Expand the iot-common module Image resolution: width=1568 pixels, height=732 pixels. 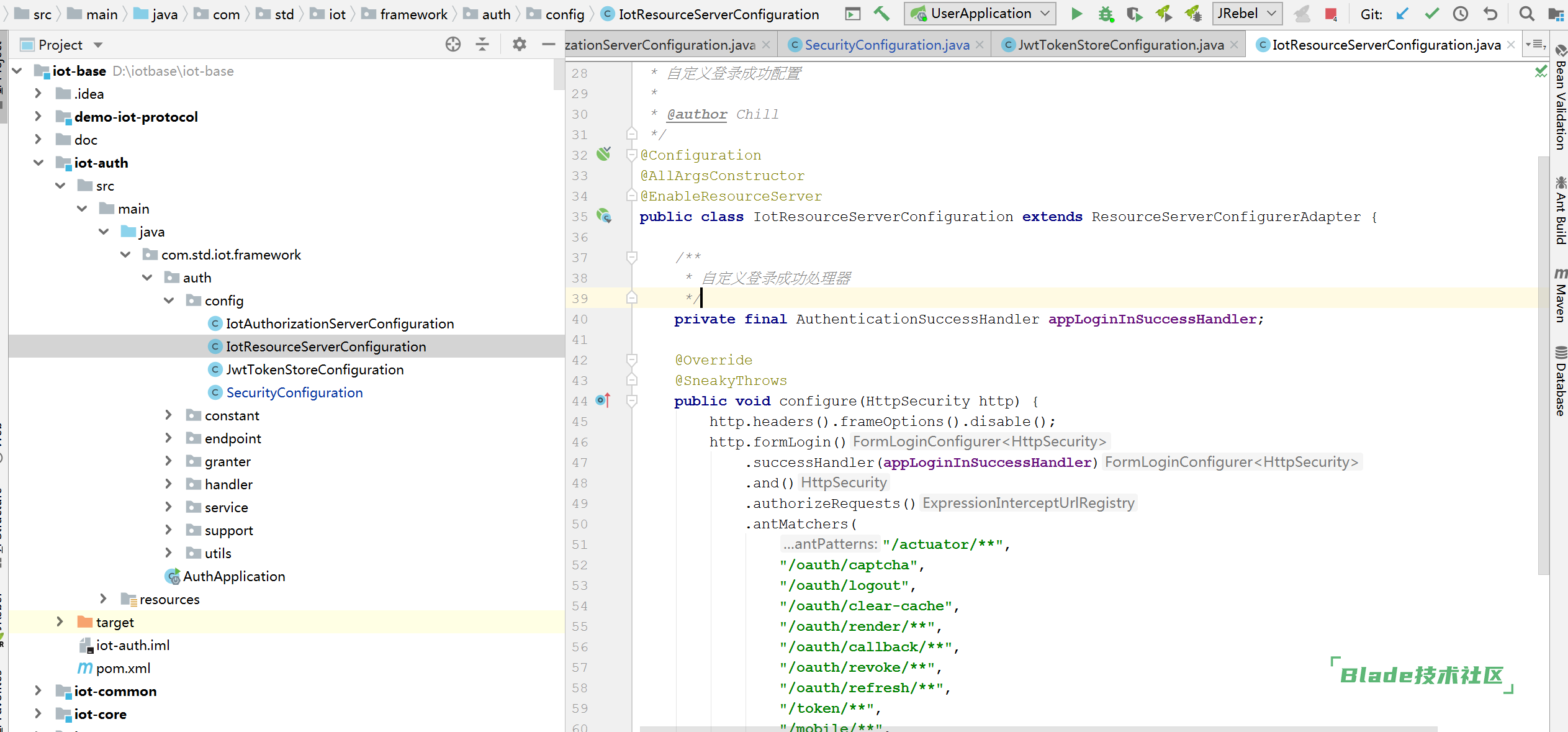pyautogui.click(x=38, y=690)
